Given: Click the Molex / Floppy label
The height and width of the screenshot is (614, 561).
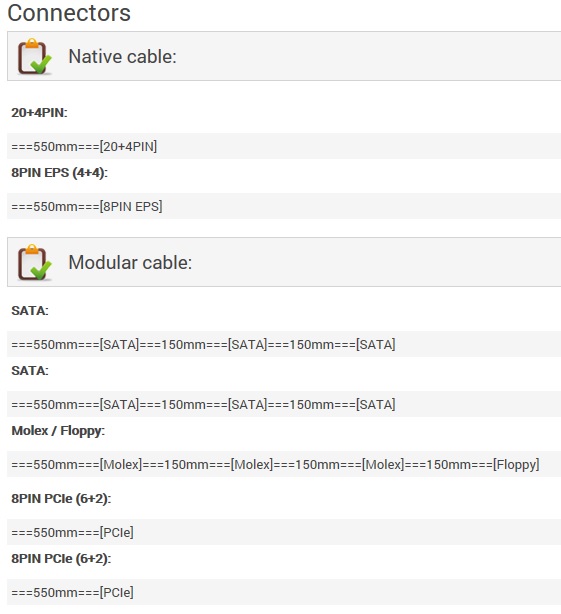Looking at the screenshot, I should pos(58,431).
